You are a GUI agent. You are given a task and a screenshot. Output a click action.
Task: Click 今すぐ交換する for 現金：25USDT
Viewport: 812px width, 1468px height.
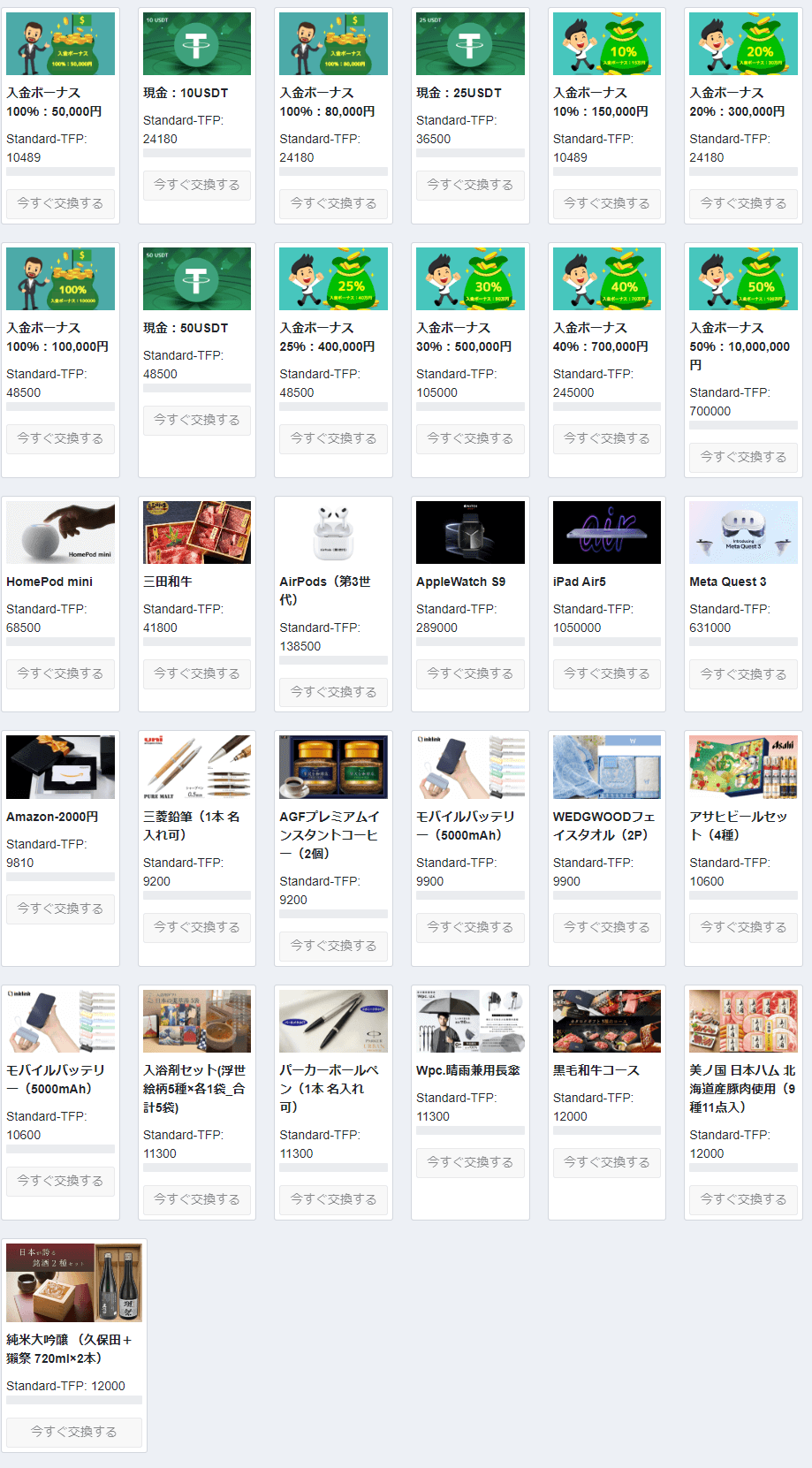470,185
